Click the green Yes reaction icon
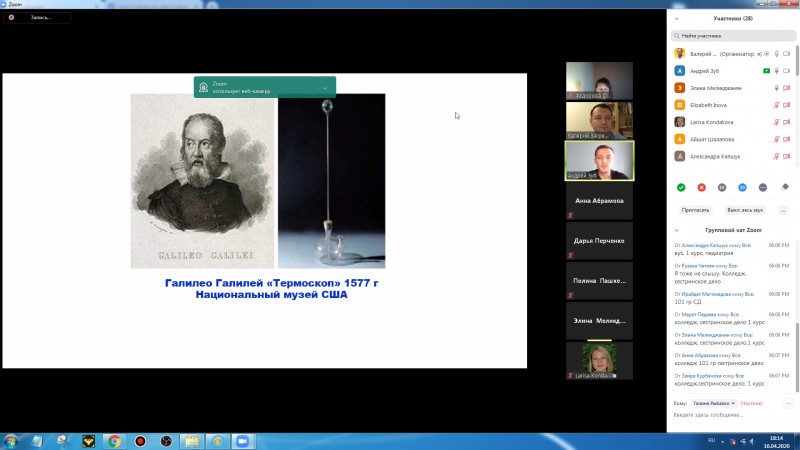The image size is (800, 450). (681, 188)
